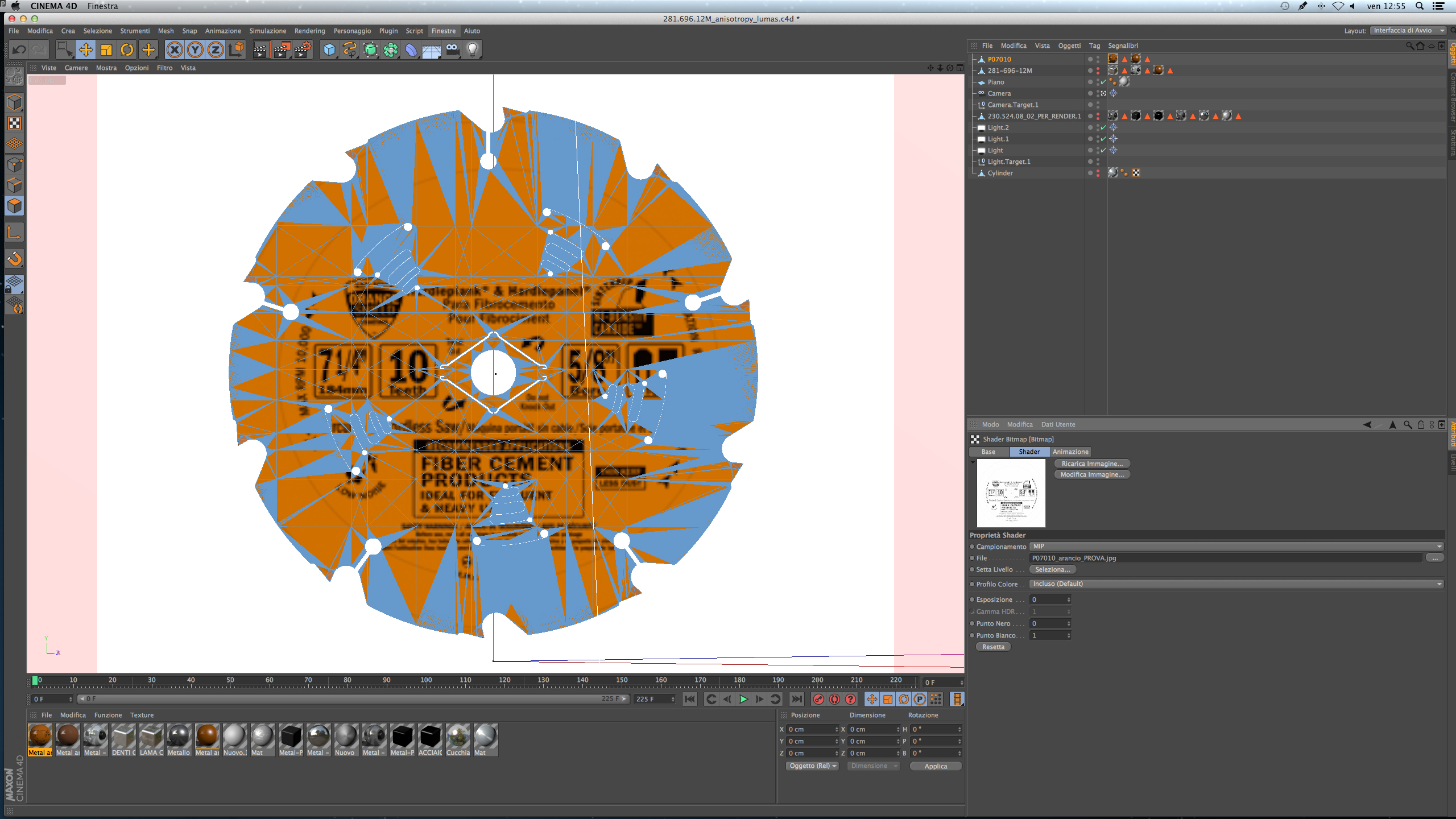1456x819 pixels.
Task: Open Profilo Colore dropdown
Action: 1236,584
